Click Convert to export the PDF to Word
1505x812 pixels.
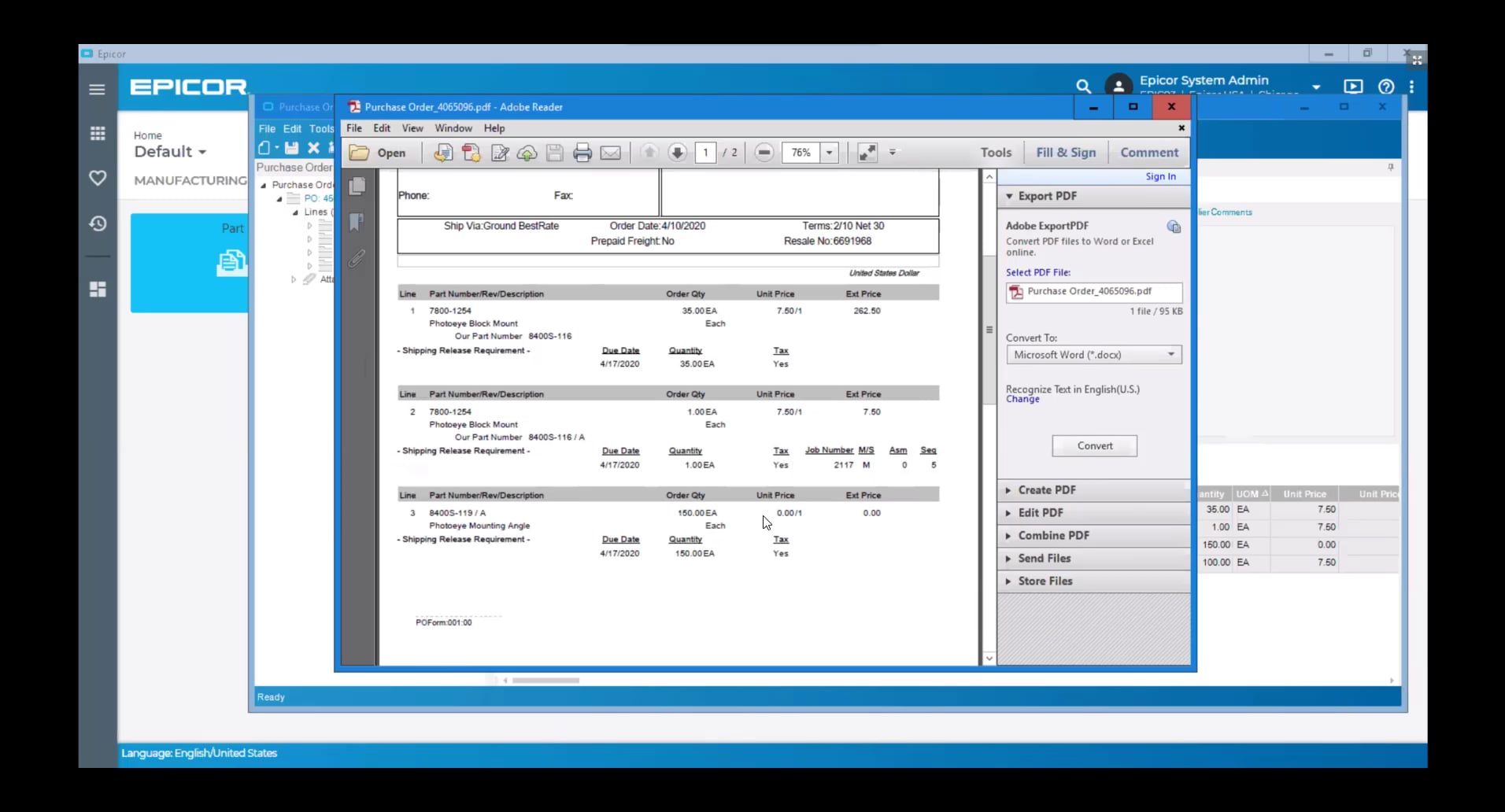(1094, 445)
